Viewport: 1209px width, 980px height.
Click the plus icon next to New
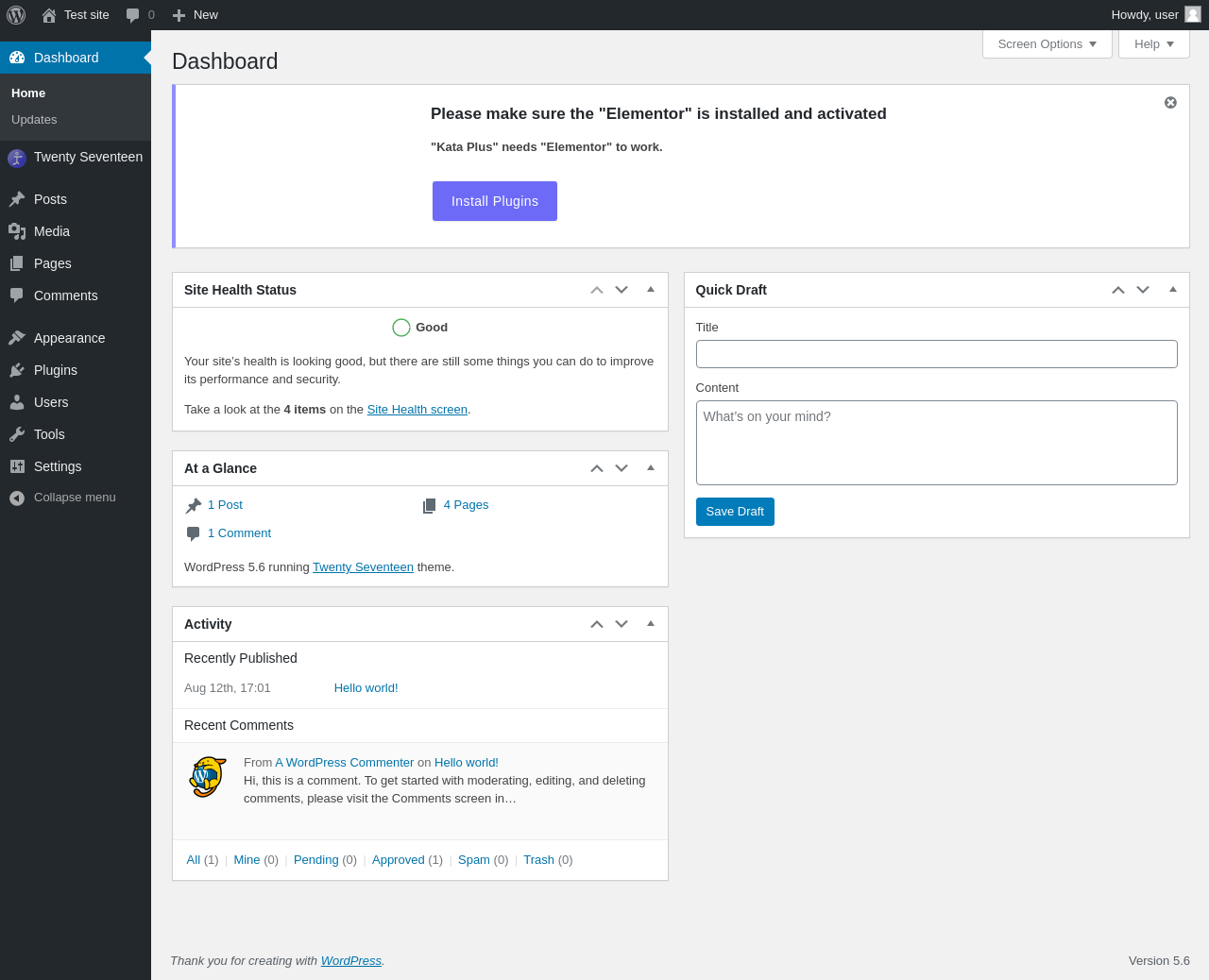179,15
